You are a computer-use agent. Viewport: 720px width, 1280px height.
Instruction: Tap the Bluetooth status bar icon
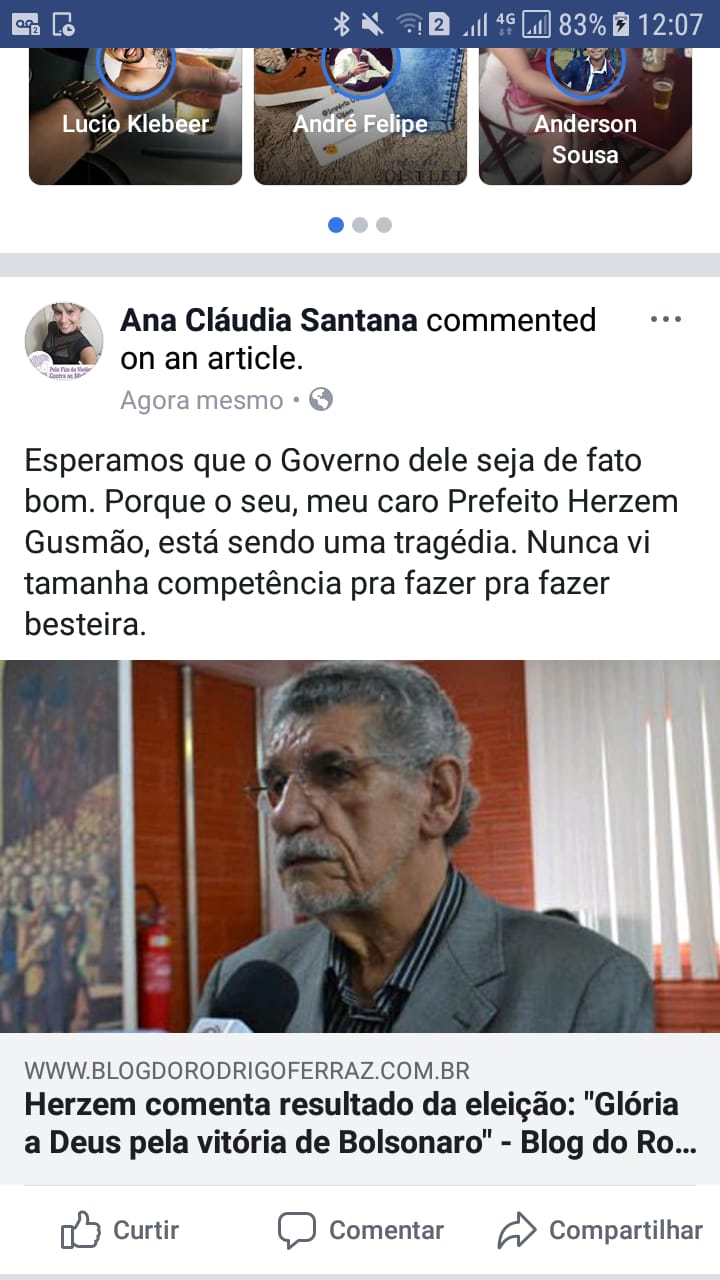[x=341, y=24]
